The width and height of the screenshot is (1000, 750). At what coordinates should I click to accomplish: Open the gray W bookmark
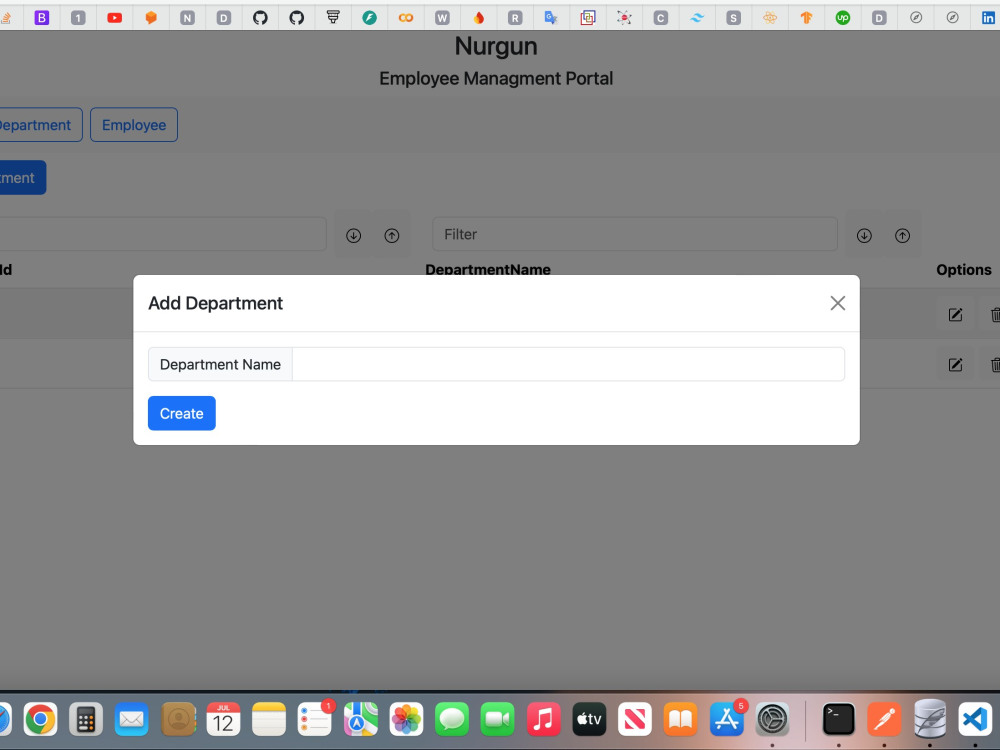pos(442,18)
